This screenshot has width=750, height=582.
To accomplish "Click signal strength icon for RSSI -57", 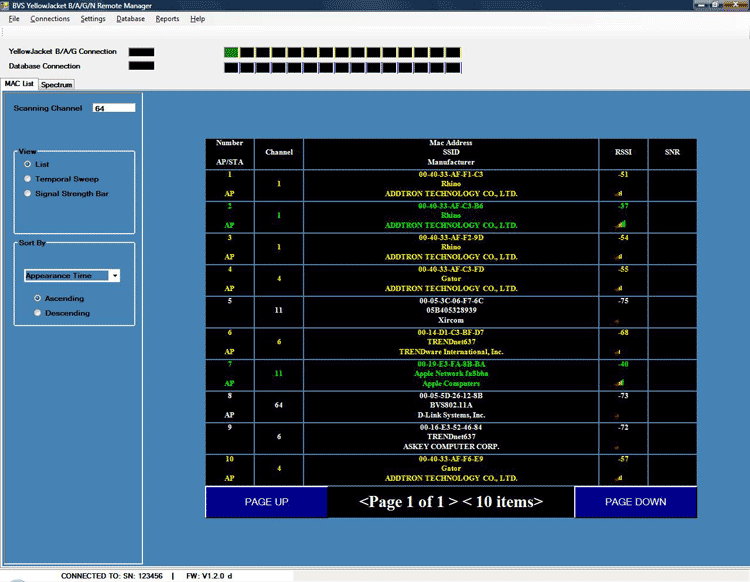I will click(x=619, y=478).
